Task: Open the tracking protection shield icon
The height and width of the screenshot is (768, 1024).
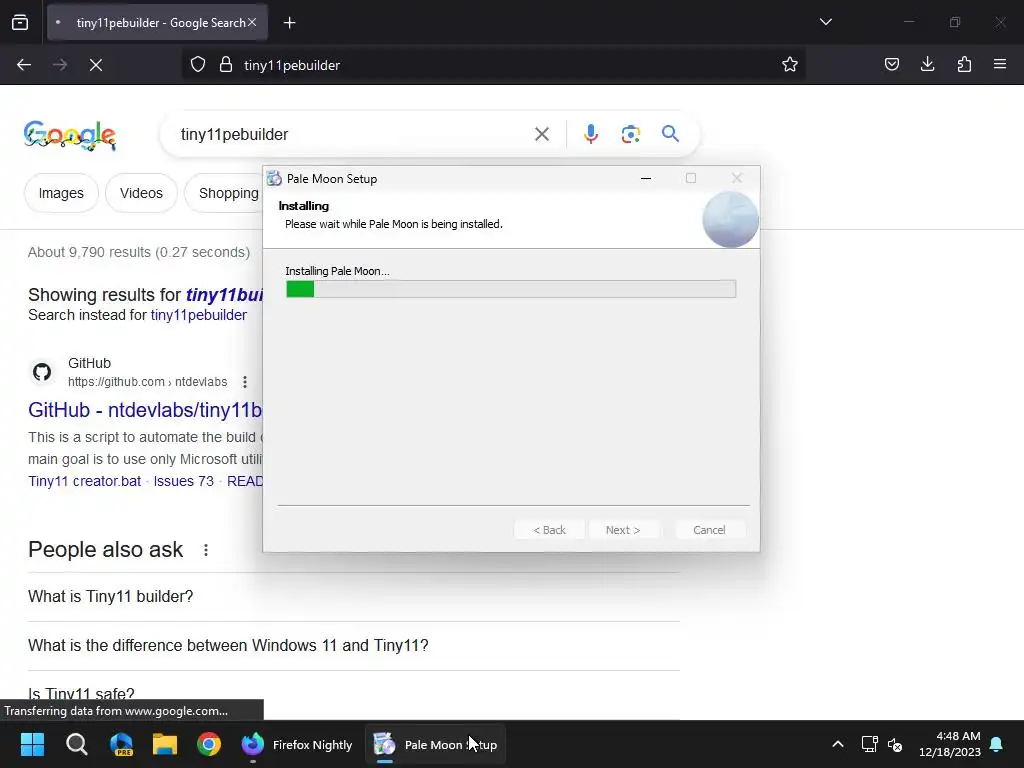Action: tap(198, 65)
